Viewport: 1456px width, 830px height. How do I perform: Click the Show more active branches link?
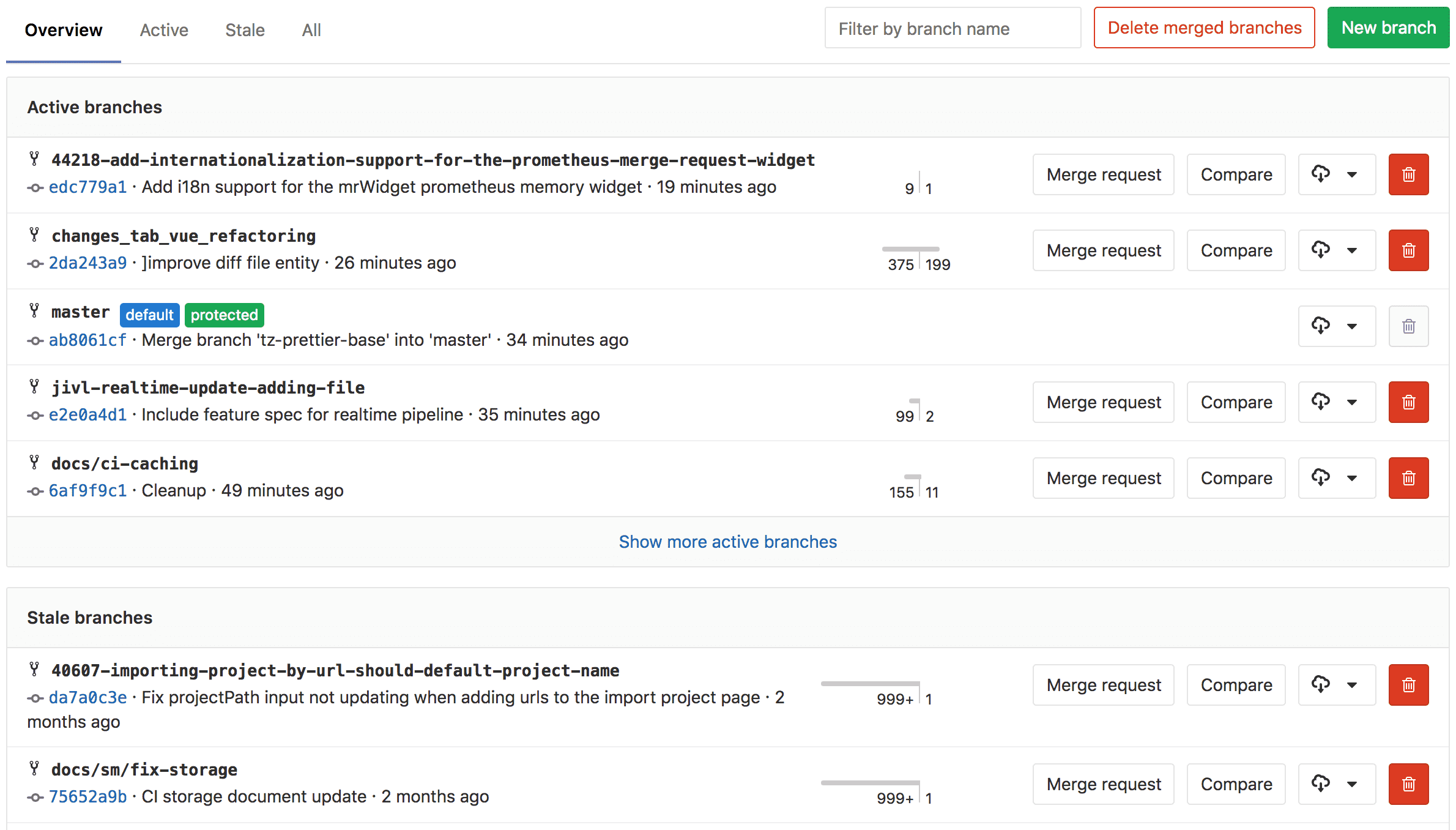[727, 542]
